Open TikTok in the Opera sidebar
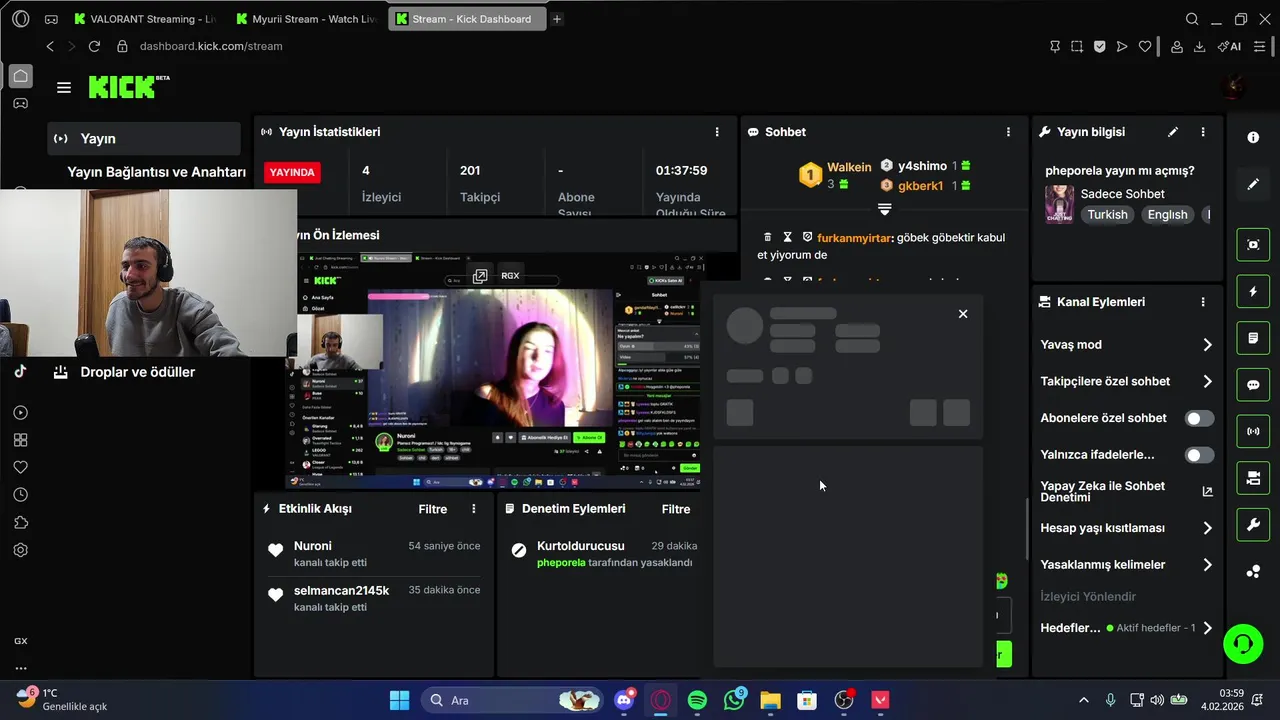1280x720 pixels. coord(20,371)
